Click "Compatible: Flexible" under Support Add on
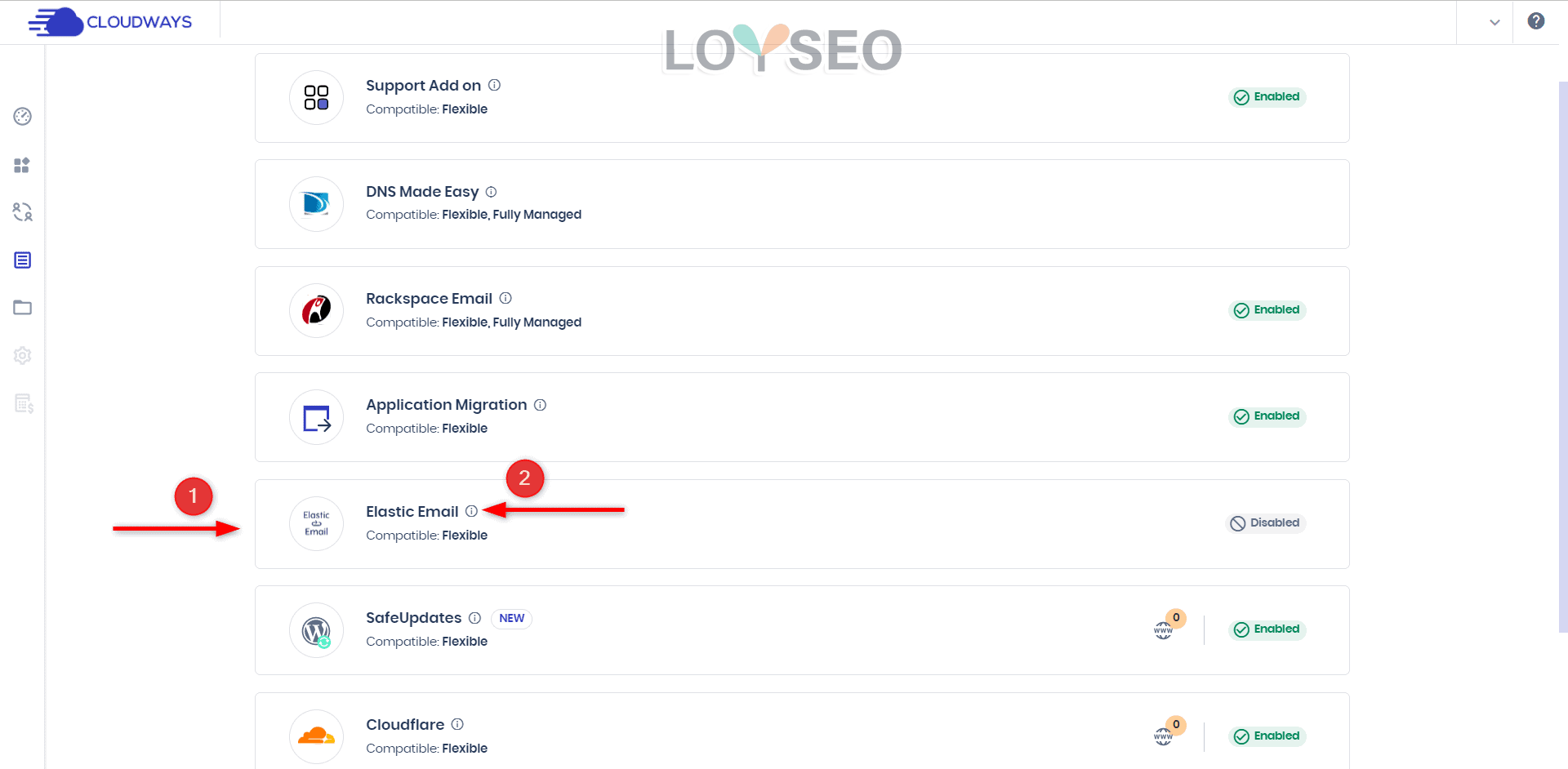 (x=426, y=109)
